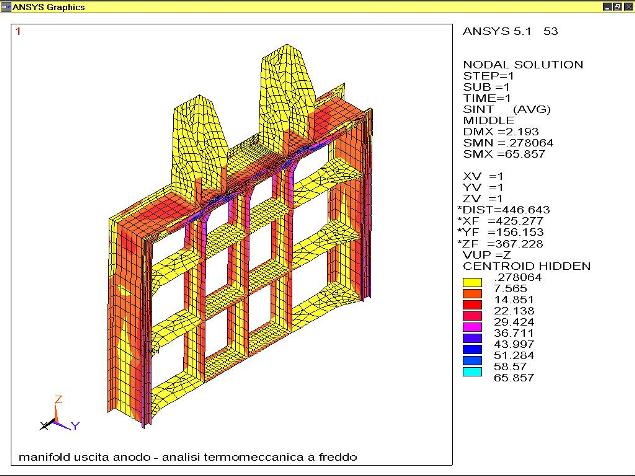Minimize the ANSYS Graphics window
Image resolution: width=635 pixels, height=476 pixels.
[x=607, y=6]
